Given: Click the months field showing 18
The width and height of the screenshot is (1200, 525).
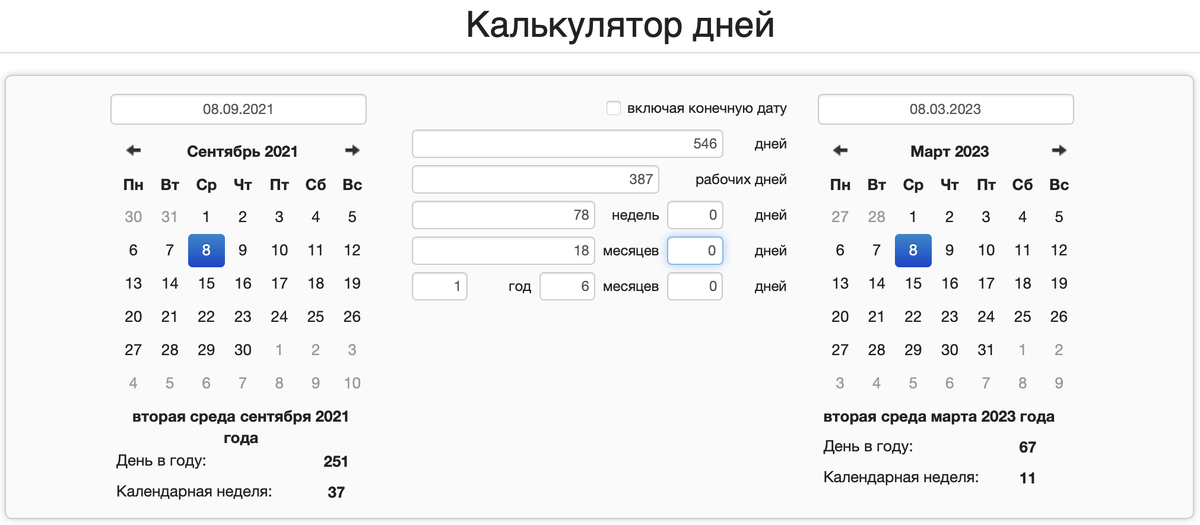Looking at the screenshot, I should tap(504, 251).
